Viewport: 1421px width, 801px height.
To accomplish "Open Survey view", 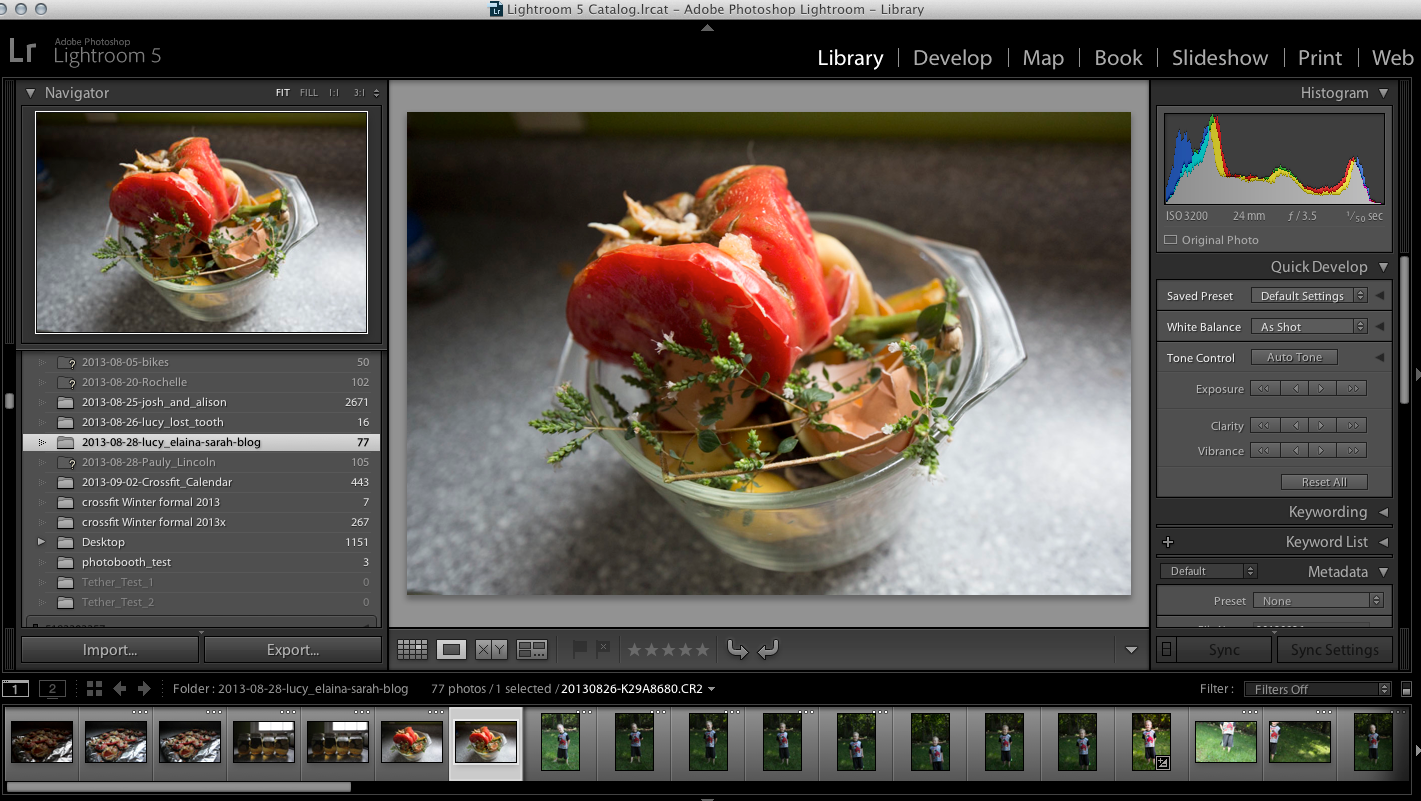I will click(x=532, y=650).
